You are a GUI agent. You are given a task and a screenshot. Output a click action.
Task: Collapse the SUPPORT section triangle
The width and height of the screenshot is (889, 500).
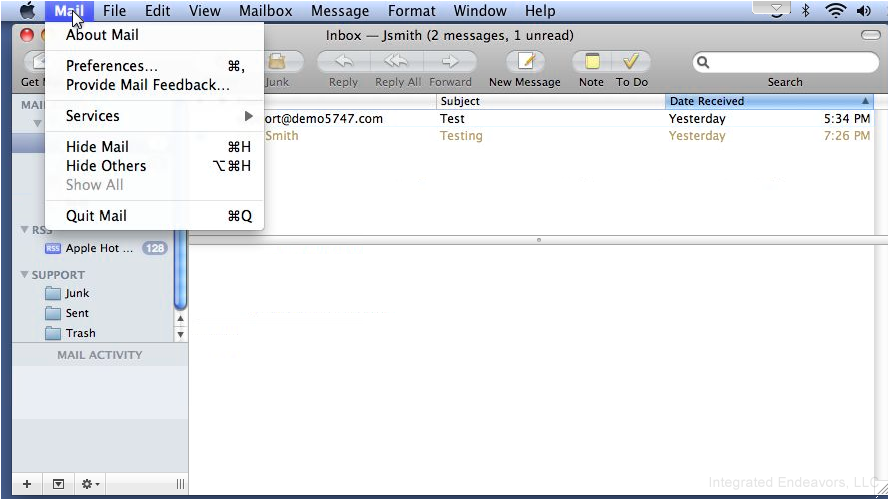coord(24,274)
